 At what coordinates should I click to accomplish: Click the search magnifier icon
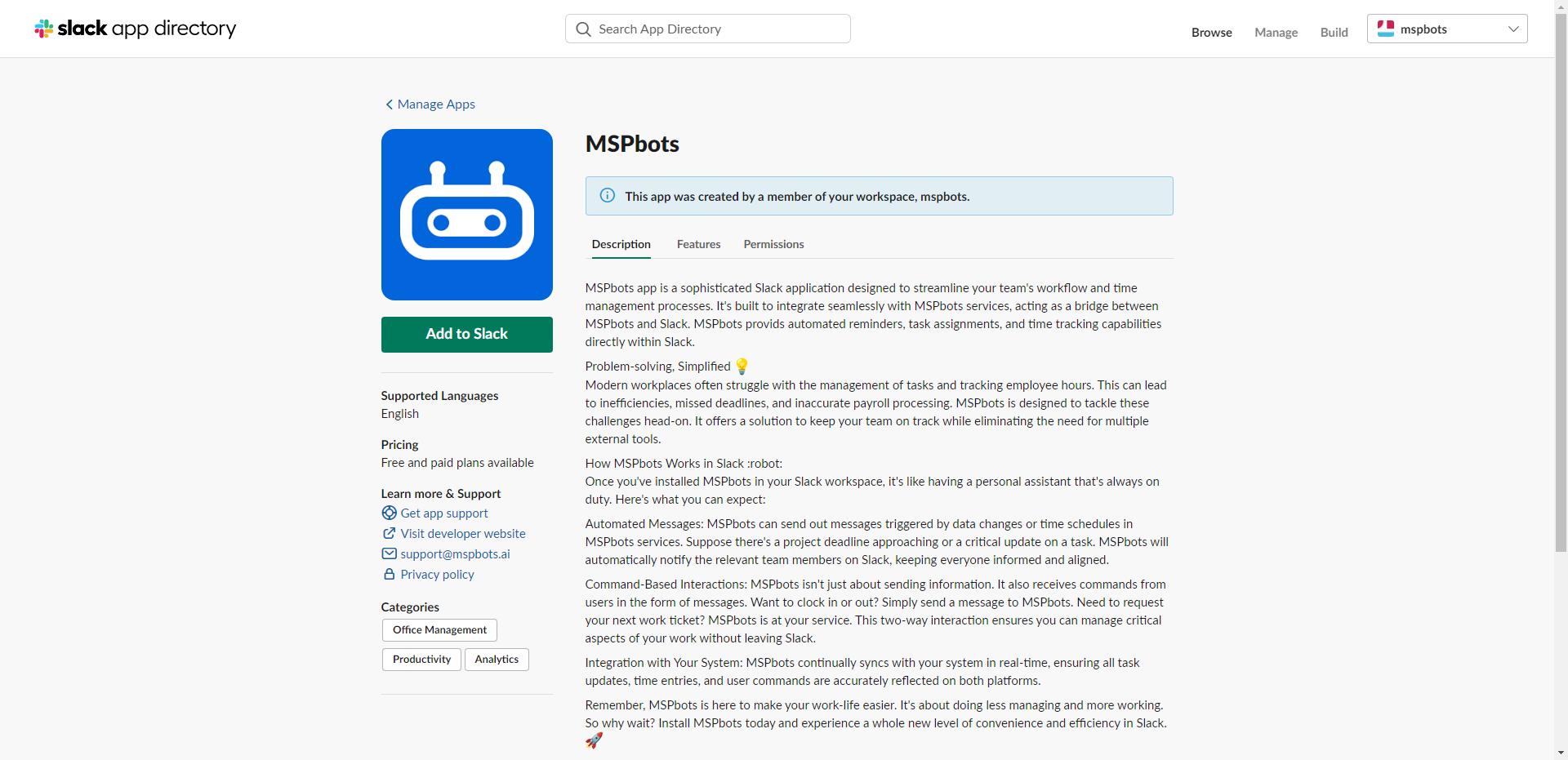[x=583, y=29]
